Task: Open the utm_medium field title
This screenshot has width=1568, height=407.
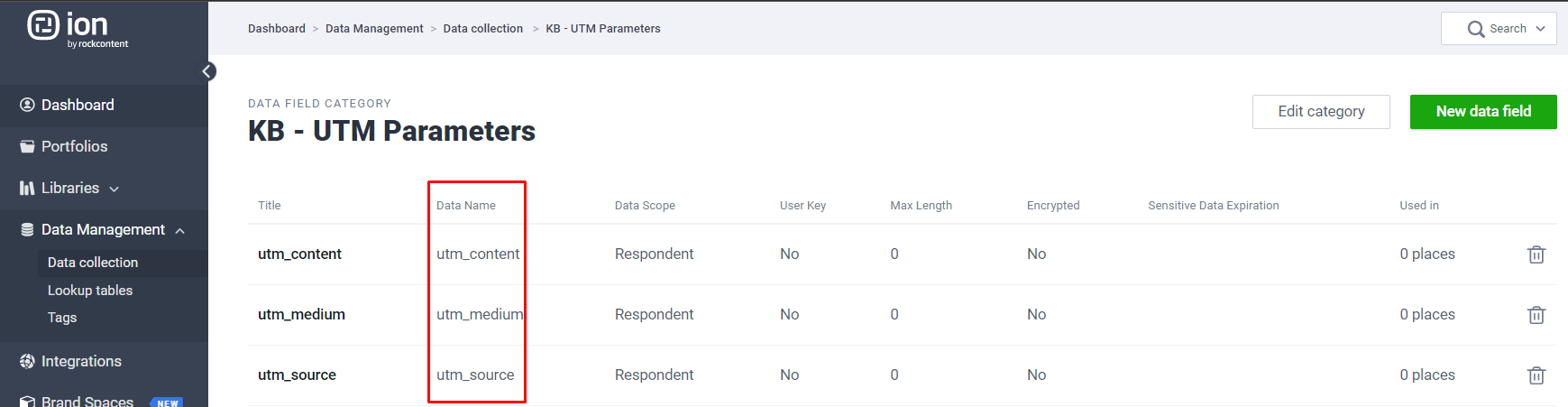Action: (301, 315)
